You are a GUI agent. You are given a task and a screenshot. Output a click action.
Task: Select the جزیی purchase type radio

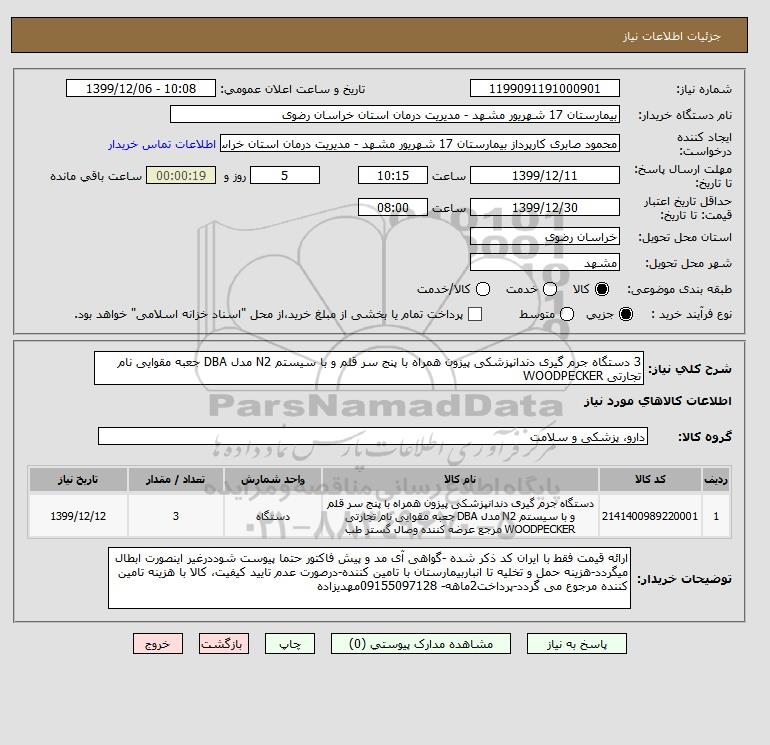[626, 314]
